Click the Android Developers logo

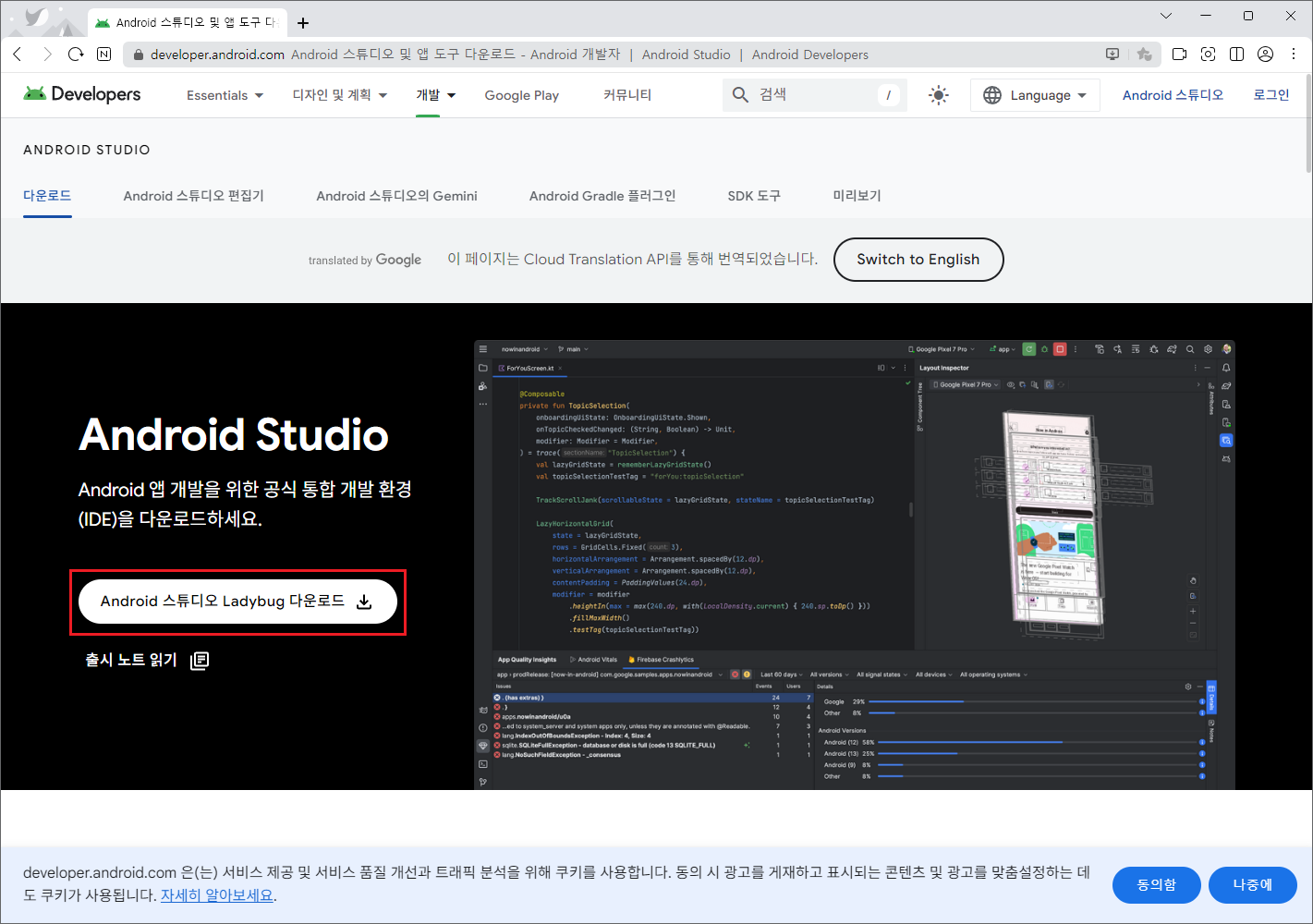point(82,94)
